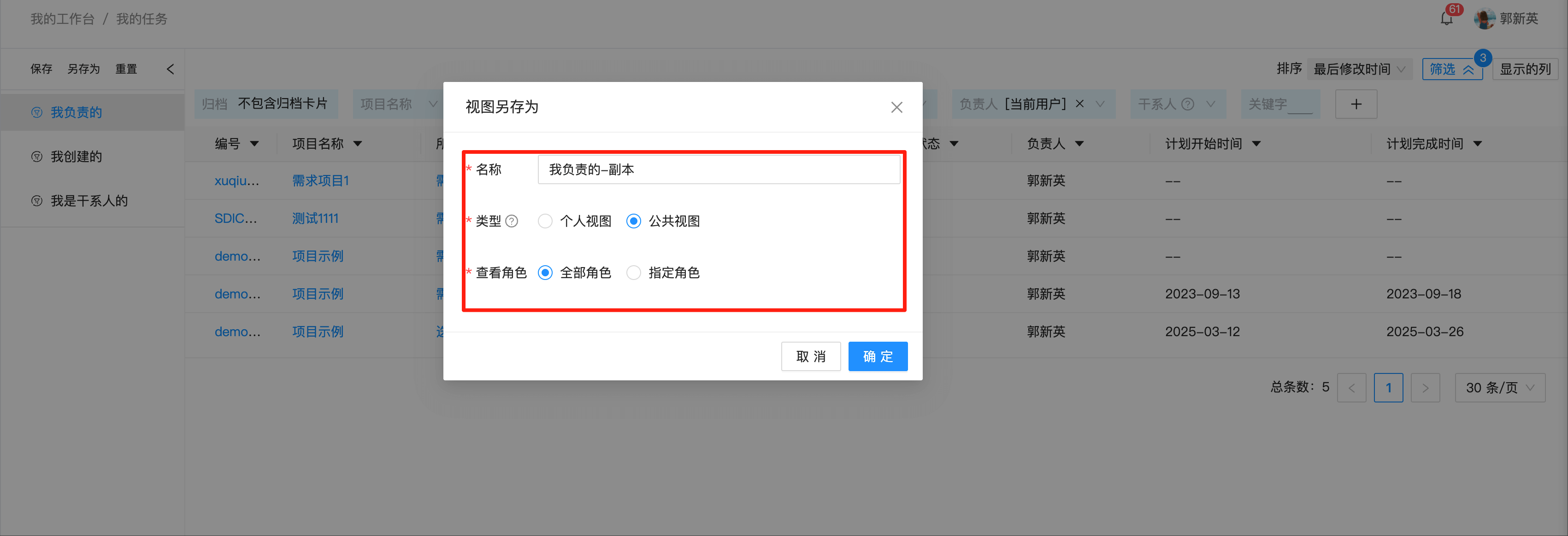
Task: Open the 最后修改时间 sort dropdown
Action: (1360, 69)
